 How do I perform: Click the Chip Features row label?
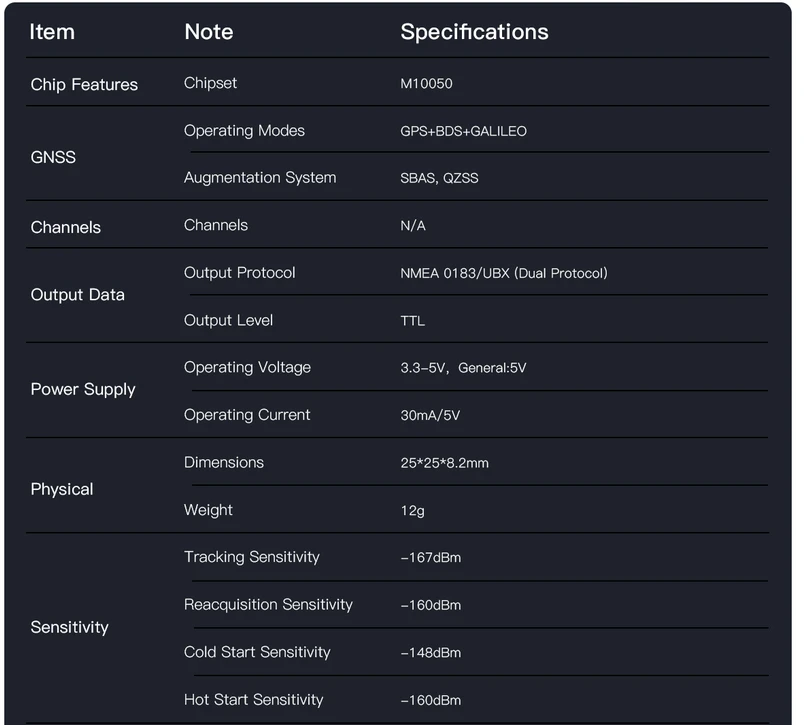pyautogui.click(x=84, y=85)
